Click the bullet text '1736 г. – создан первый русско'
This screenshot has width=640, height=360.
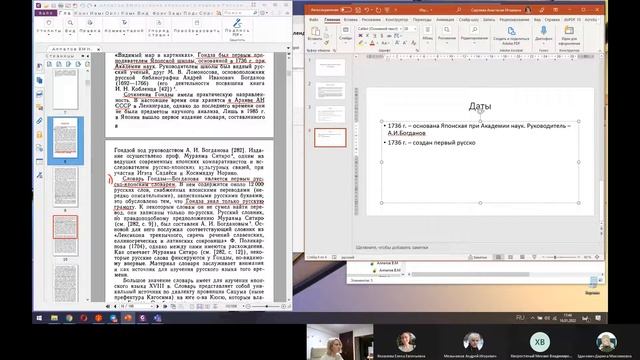pos(431,142)
